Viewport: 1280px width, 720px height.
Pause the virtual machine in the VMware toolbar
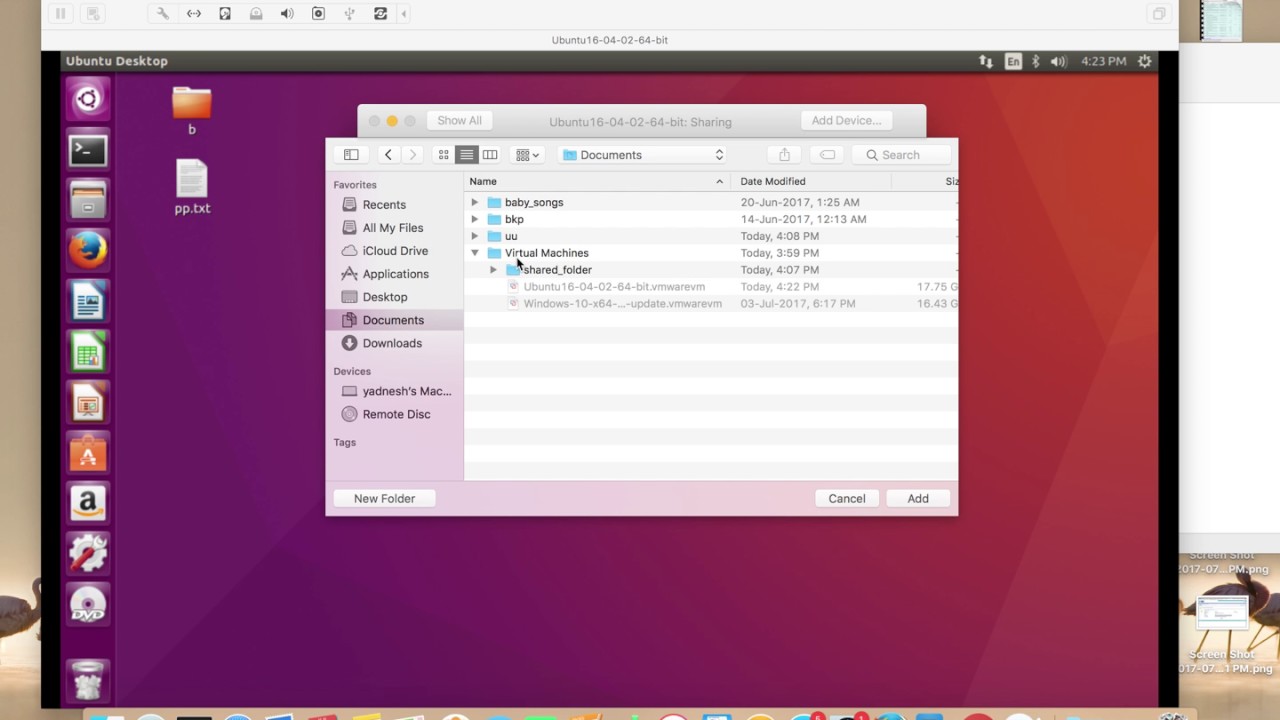pos(60,14)
